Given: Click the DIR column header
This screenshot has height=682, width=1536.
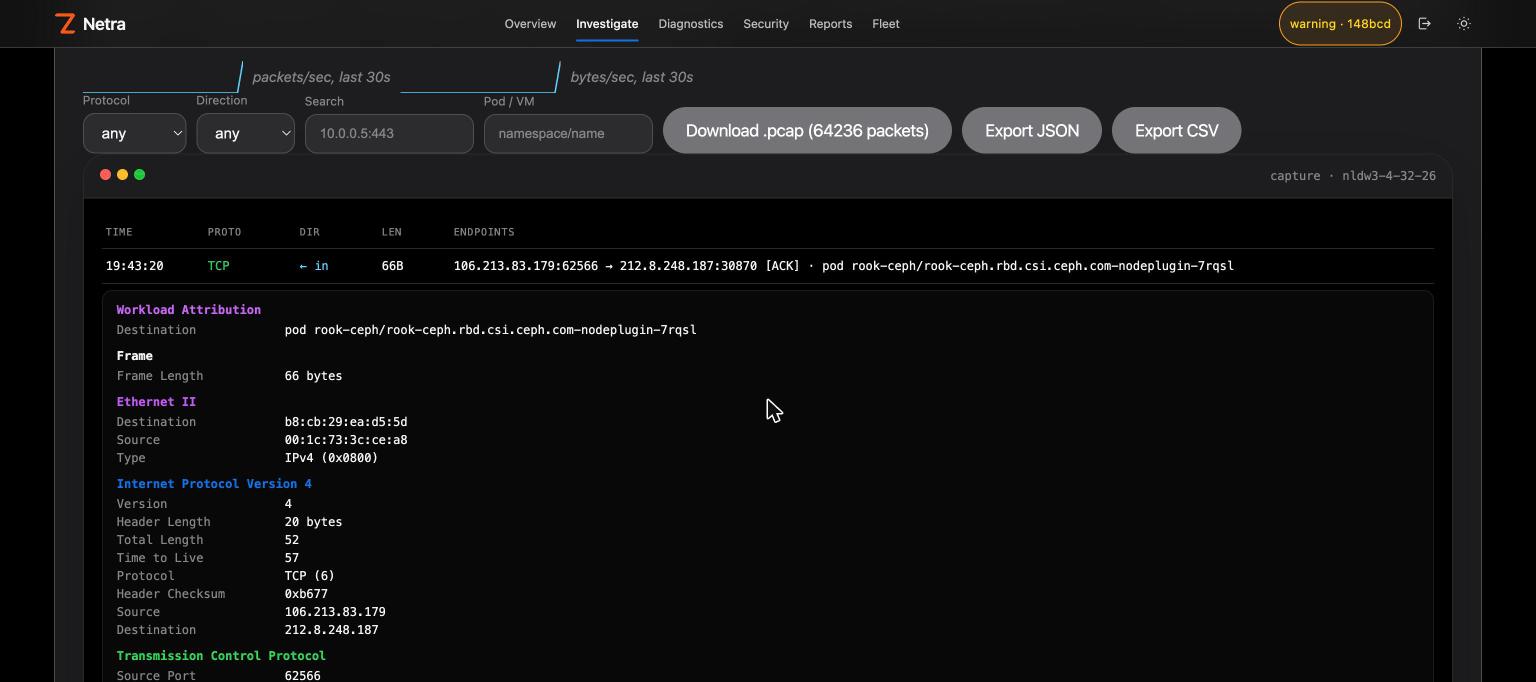Looking at the screenshot, I should [x=309, y=232].
